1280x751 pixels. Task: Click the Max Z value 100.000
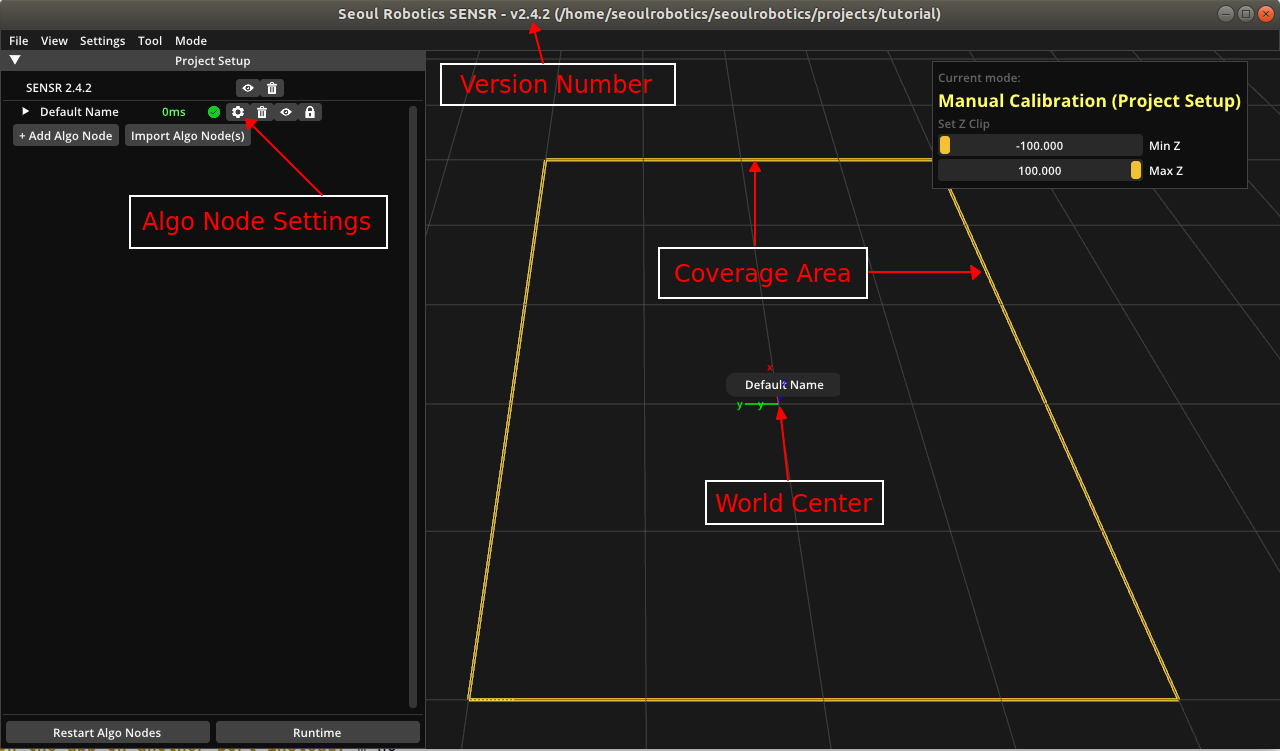1039,171
